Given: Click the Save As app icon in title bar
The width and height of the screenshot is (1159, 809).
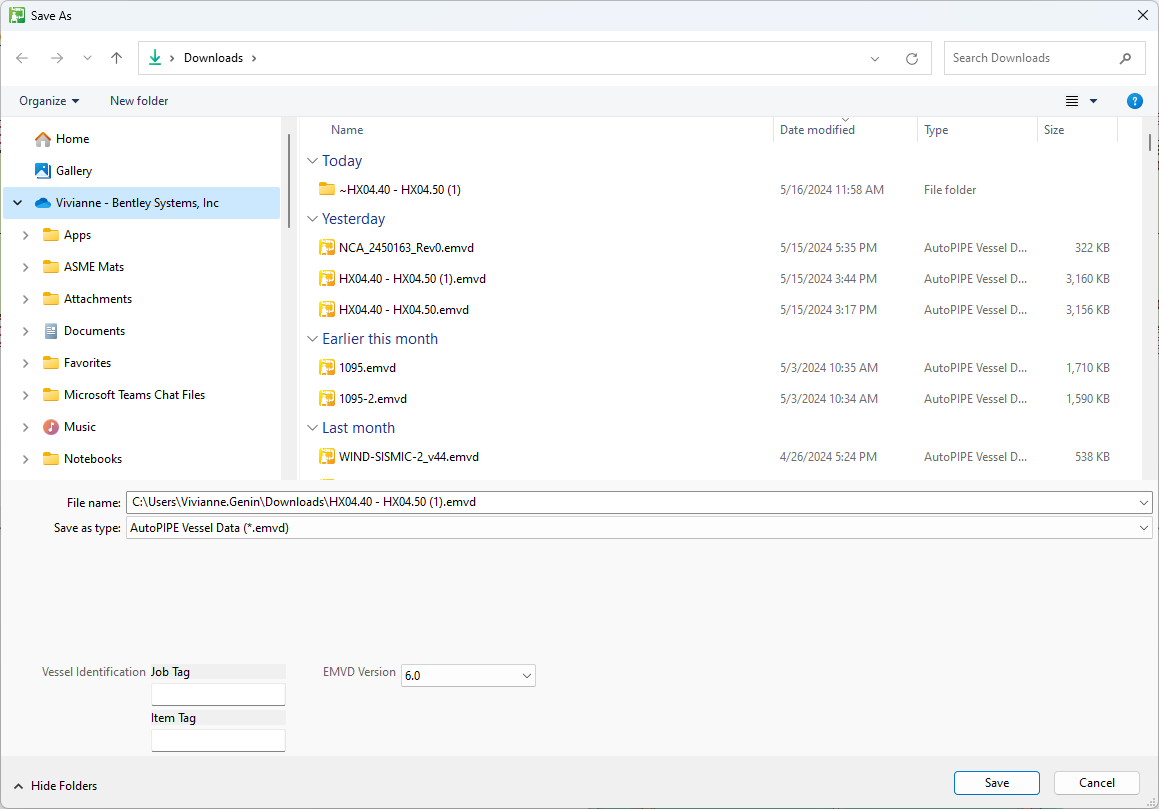Looking at the screenshot, I should click(x=17, y=16).
